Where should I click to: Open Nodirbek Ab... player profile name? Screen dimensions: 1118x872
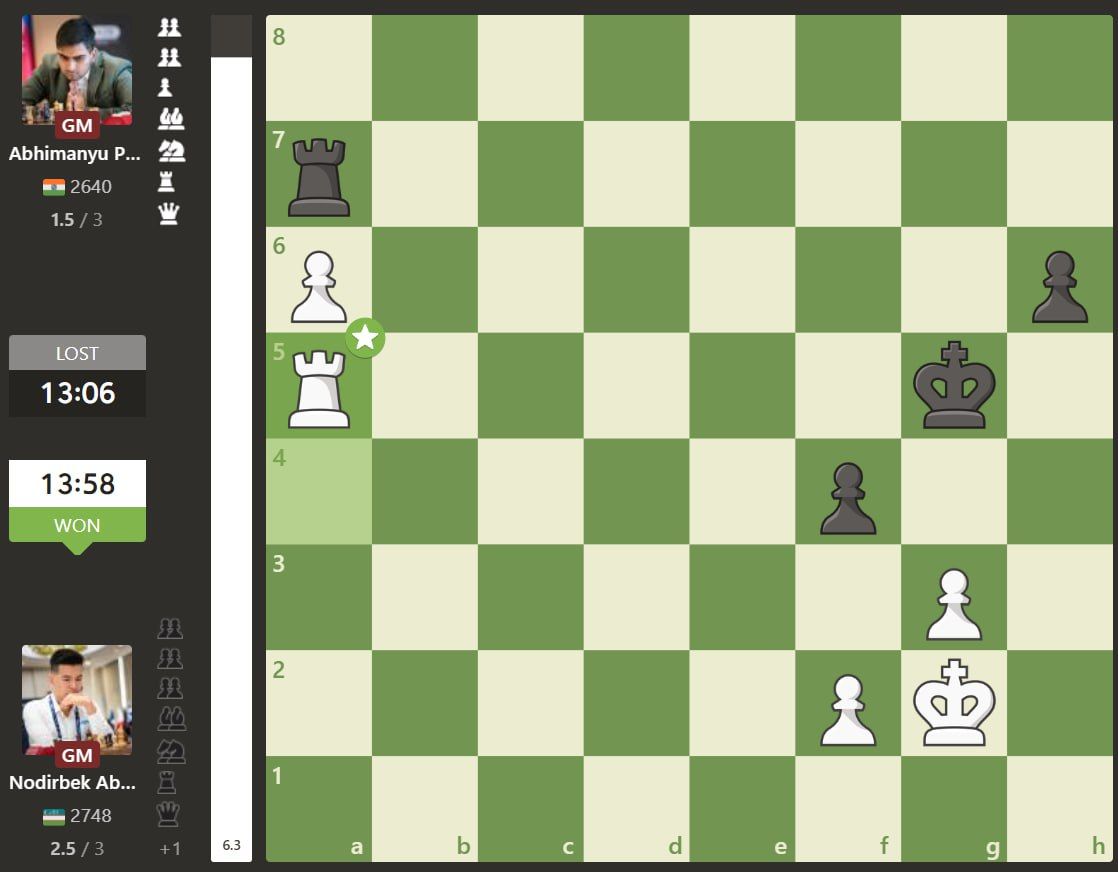pos(72,782)
